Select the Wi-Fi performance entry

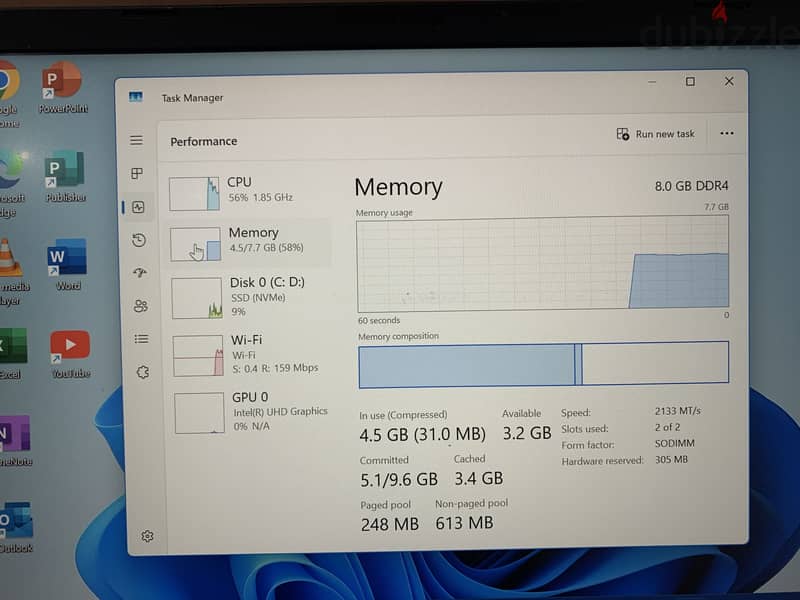(250, 355)
